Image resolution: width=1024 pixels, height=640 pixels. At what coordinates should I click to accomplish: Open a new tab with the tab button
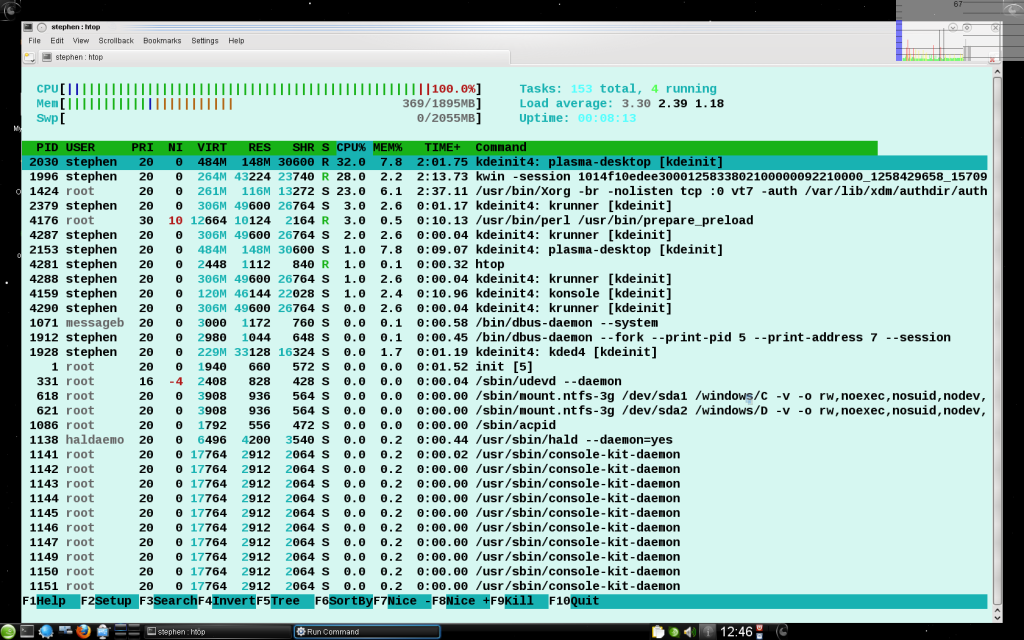29,57
